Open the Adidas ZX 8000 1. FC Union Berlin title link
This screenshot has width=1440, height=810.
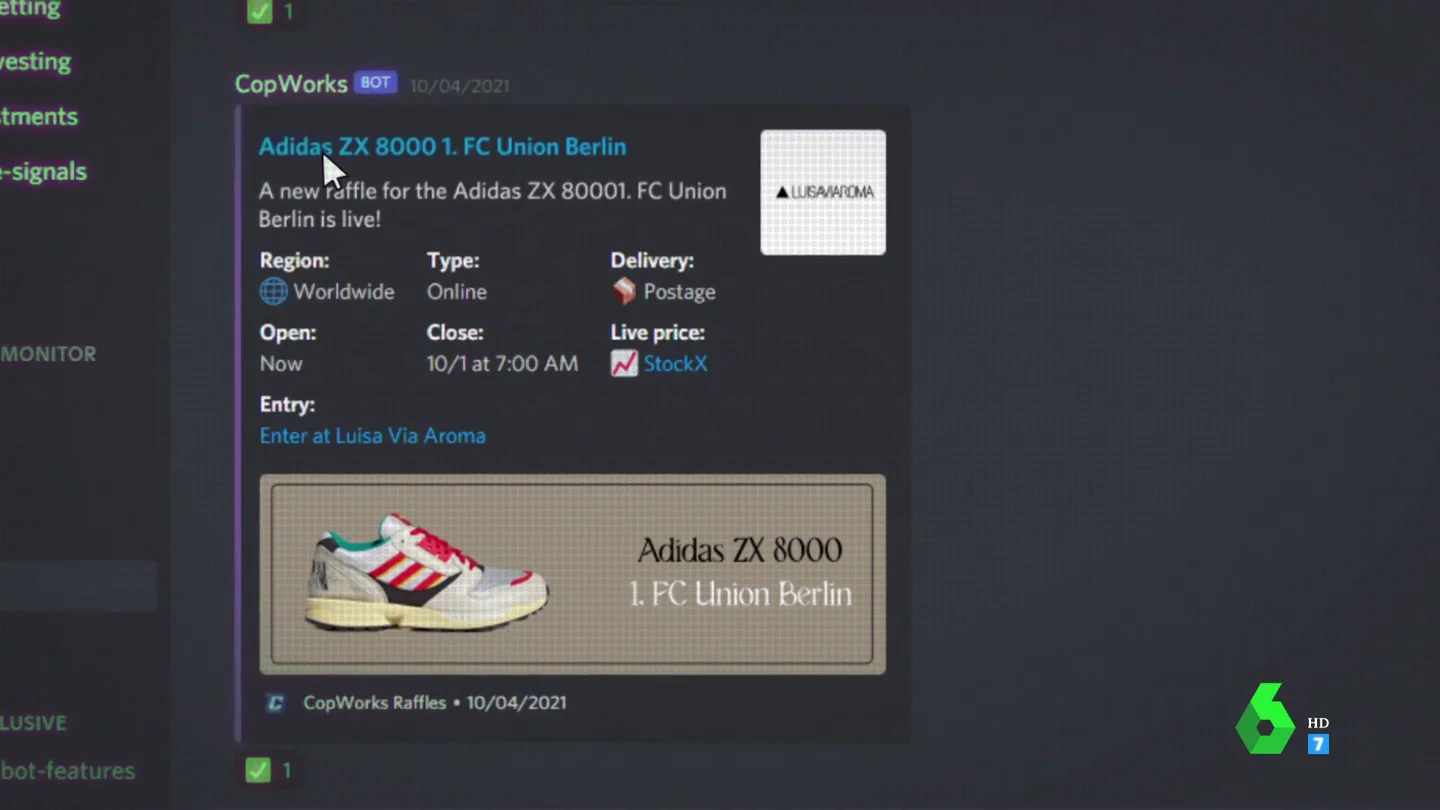(x=442, y=147)
